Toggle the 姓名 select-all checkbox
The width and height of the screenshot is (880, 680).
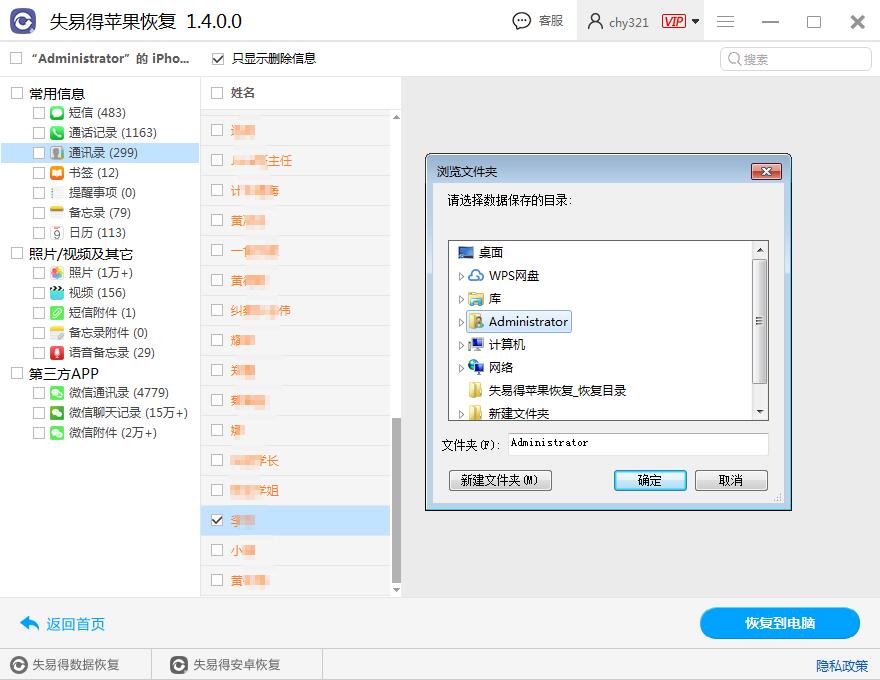217,93
